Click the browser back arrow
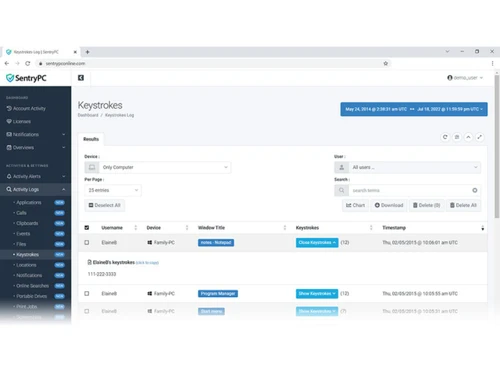 coord(7,63)
